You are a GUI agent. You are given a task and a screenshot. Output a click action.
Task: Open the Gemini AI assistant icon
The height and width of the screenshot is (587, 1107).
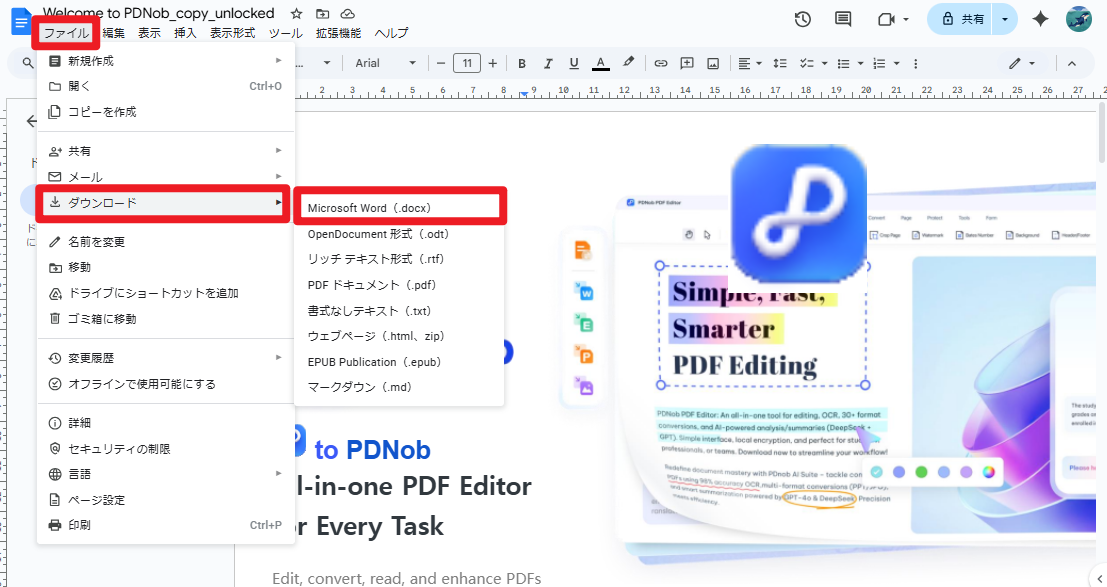(x=1039, y=18)
